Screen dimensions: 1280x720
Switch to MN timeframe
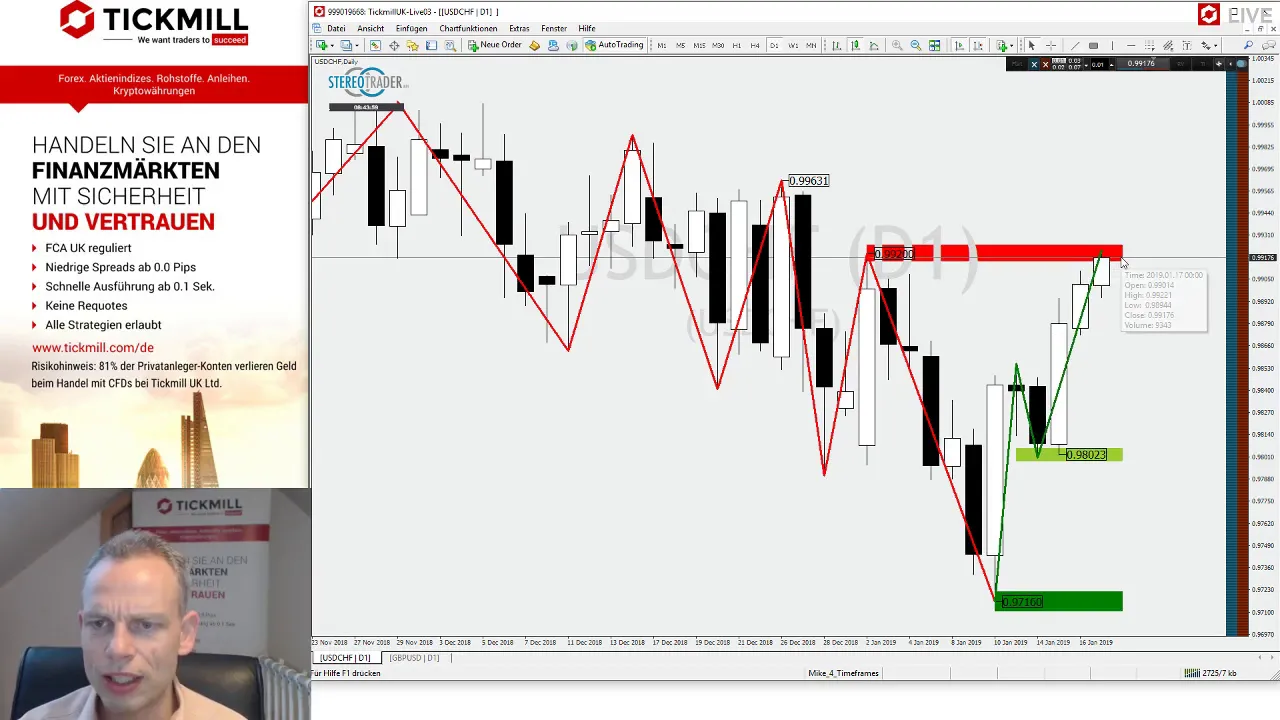[x=811, y=45]
